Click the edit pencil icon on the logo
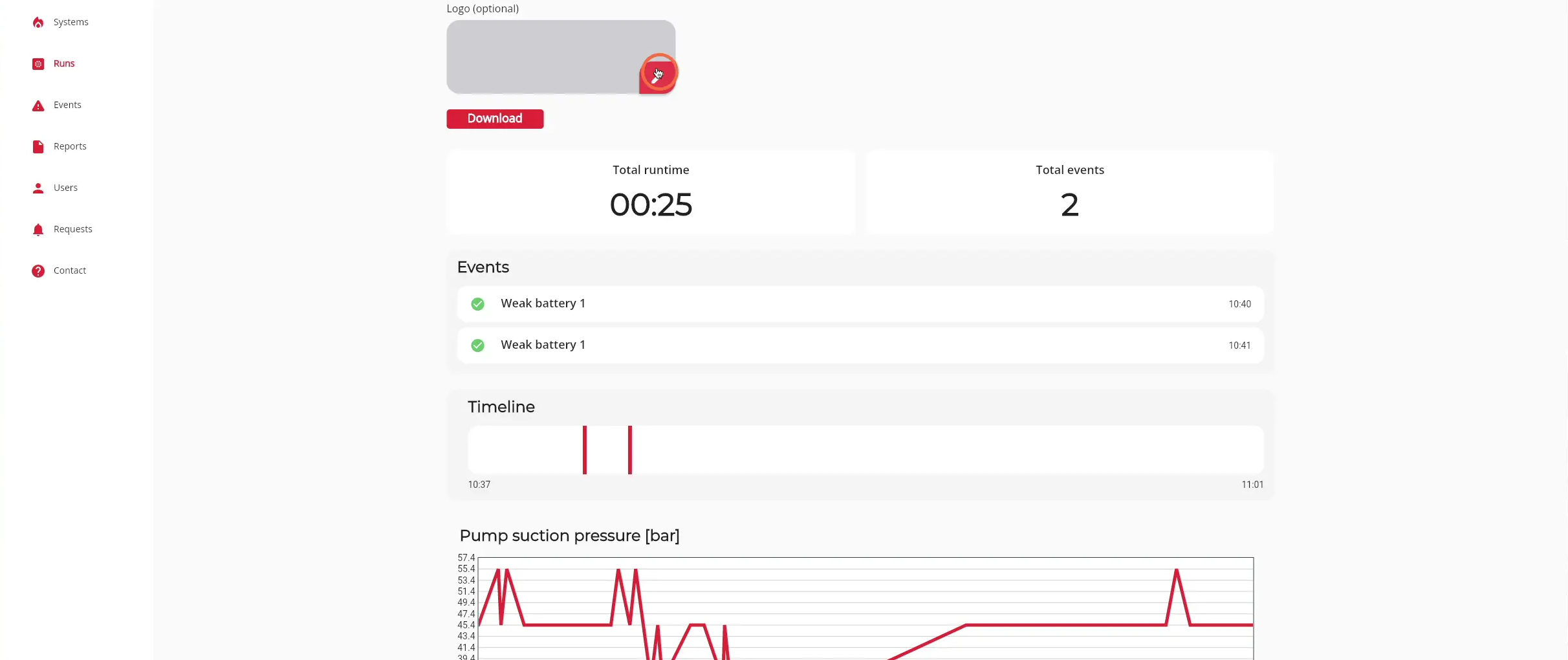This screenshot has height=660, width=1568. click(x=657, y=78)
